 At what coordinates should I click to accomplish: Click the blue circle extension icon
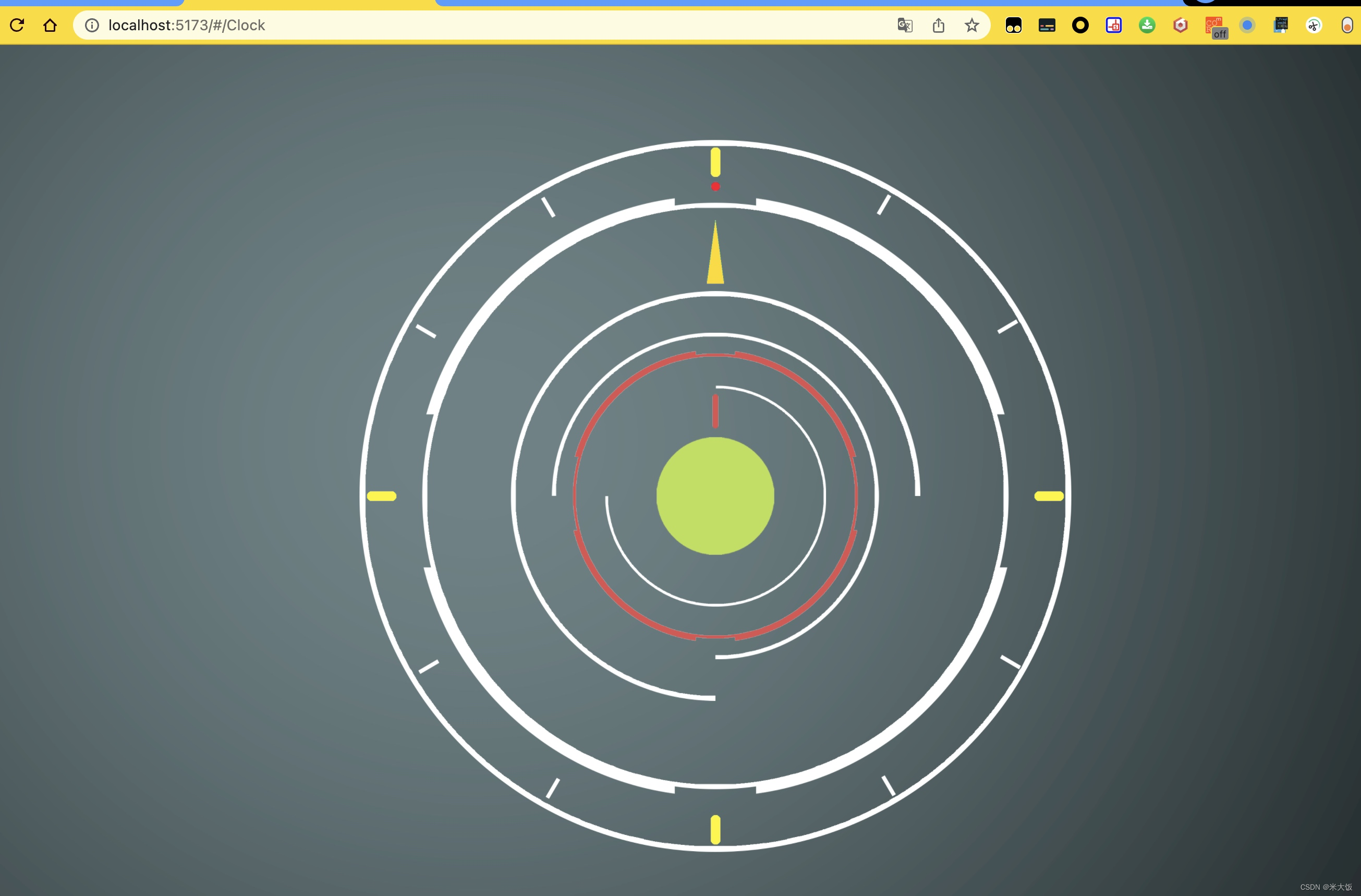pyautogui.click(x=1247, y=25)
